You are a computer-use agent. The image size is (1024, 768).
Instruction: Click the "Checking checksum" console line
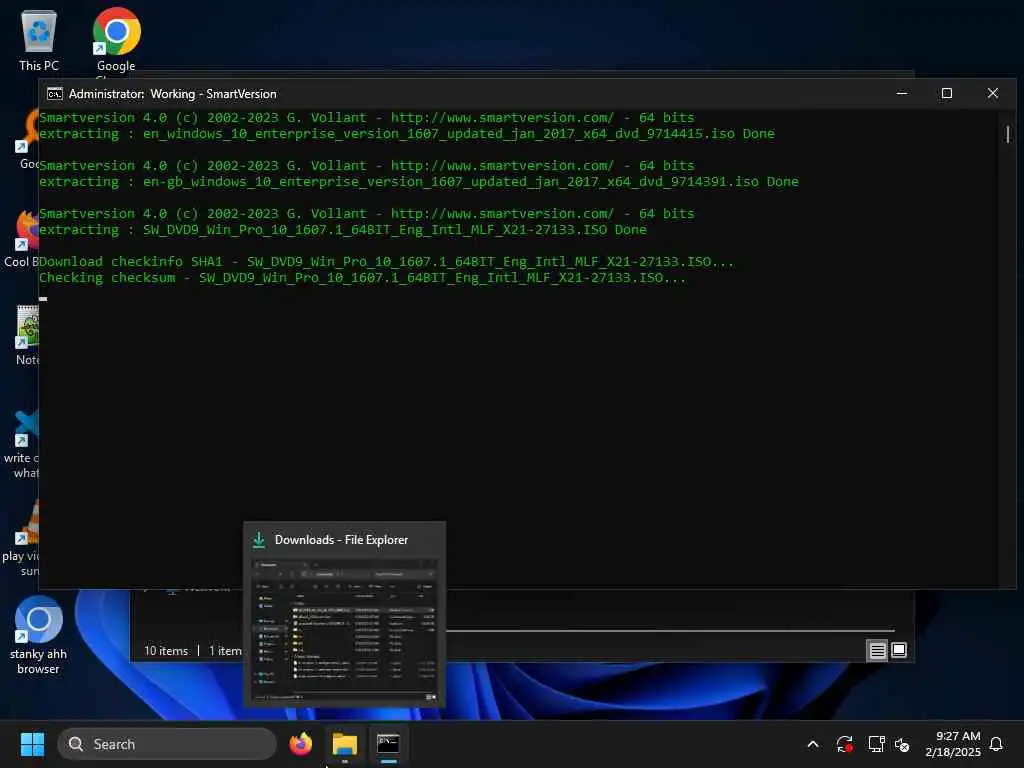tap(362, 278)
